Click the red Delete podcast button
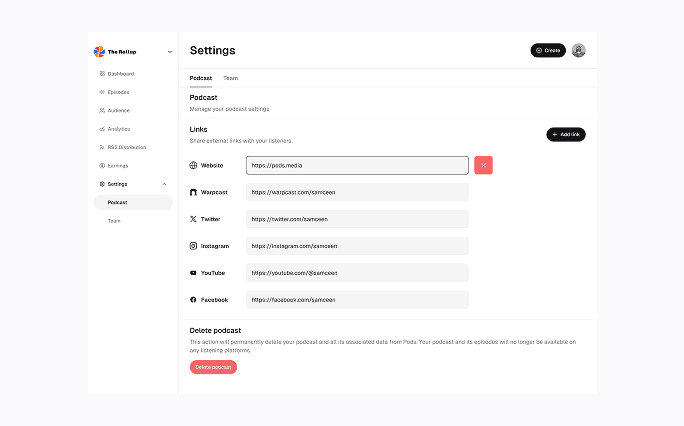The image size is (684, 426). point(213,367)
